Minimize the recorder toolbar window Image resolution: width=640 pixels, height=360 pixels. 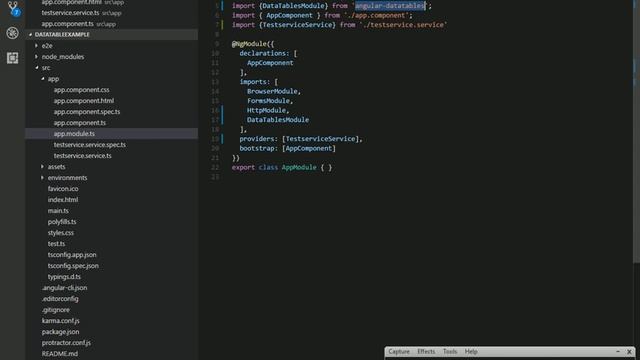pos(618,352)
